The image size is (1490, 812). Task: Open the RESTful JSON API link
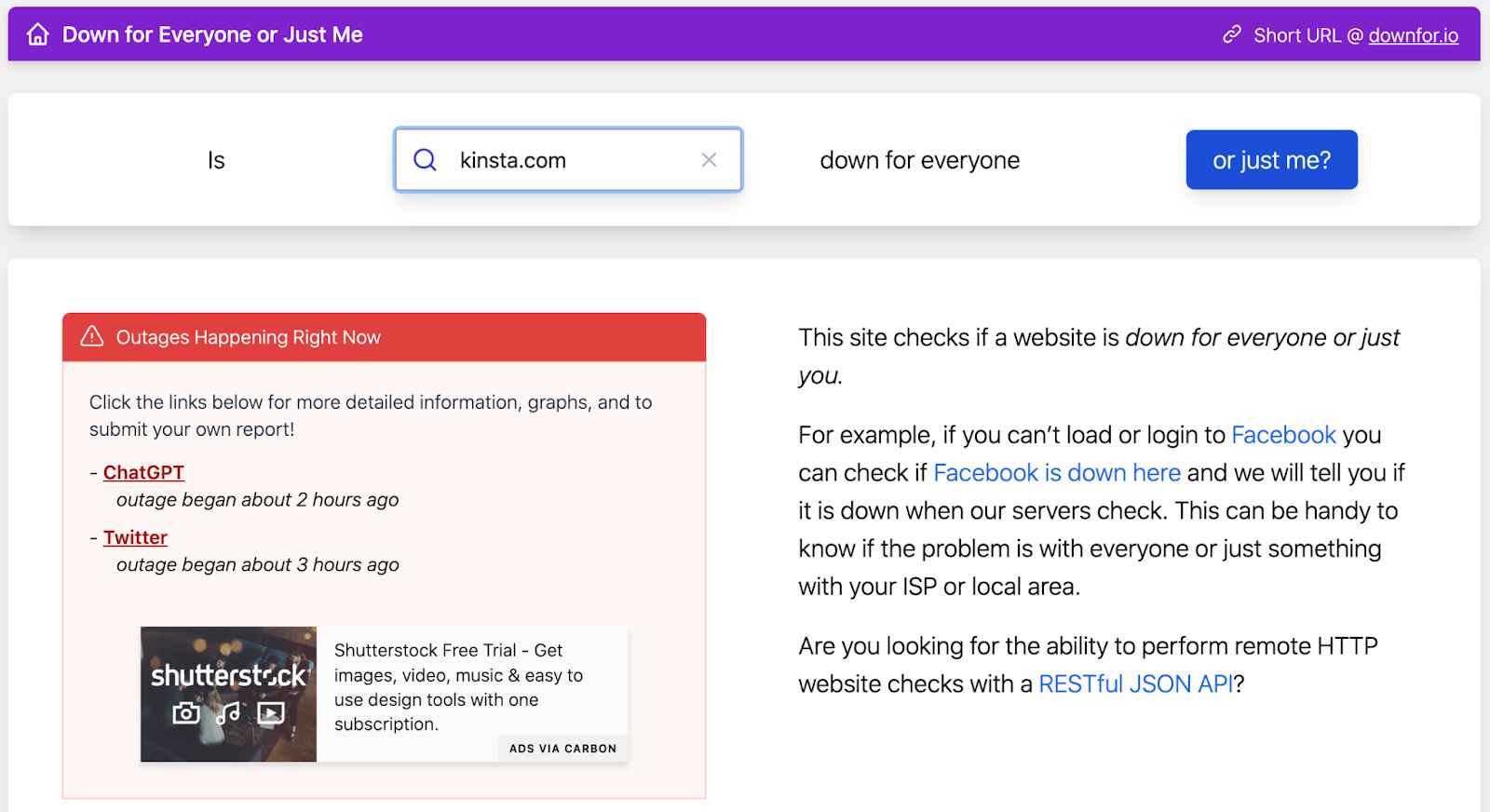point(1135,683)
